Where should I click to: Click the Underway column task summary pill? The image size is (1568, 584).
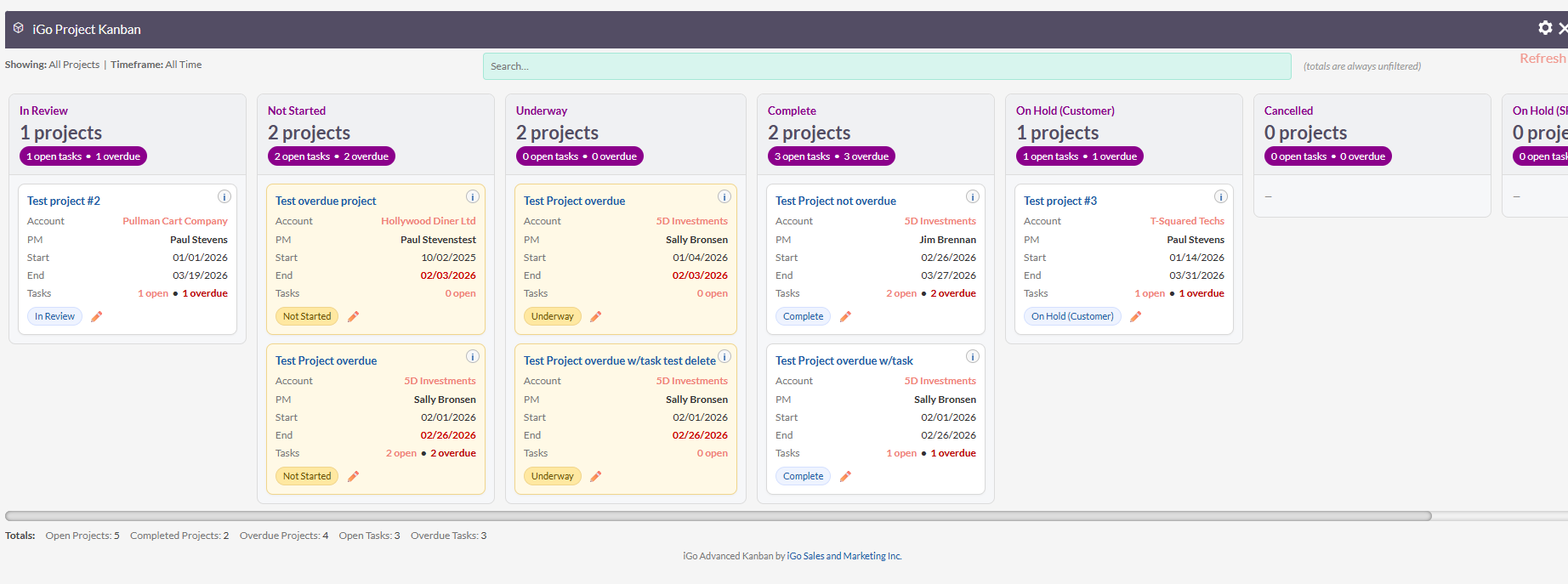click(579, 156)
